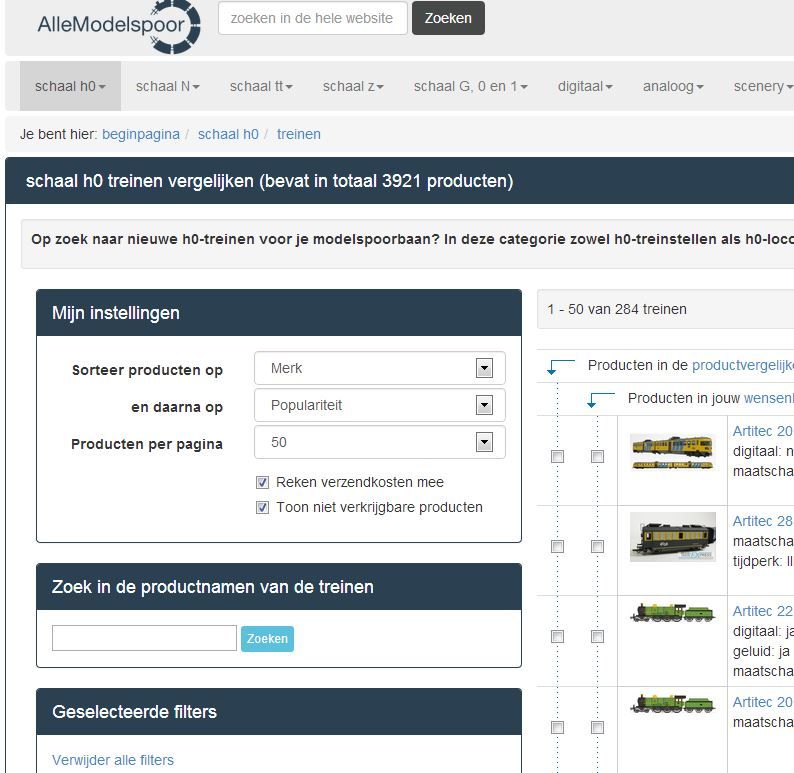Viewport: 794px width, 773px height.
Task: Click the wishlist arrow icon
Action: click(600, 399)
